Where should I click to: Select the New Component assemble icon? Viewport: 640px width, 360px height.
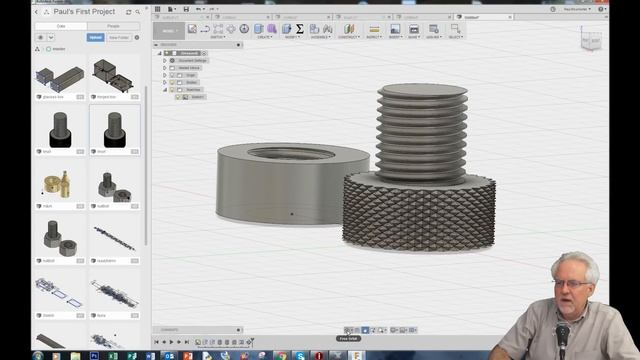(x=314, y=29)
